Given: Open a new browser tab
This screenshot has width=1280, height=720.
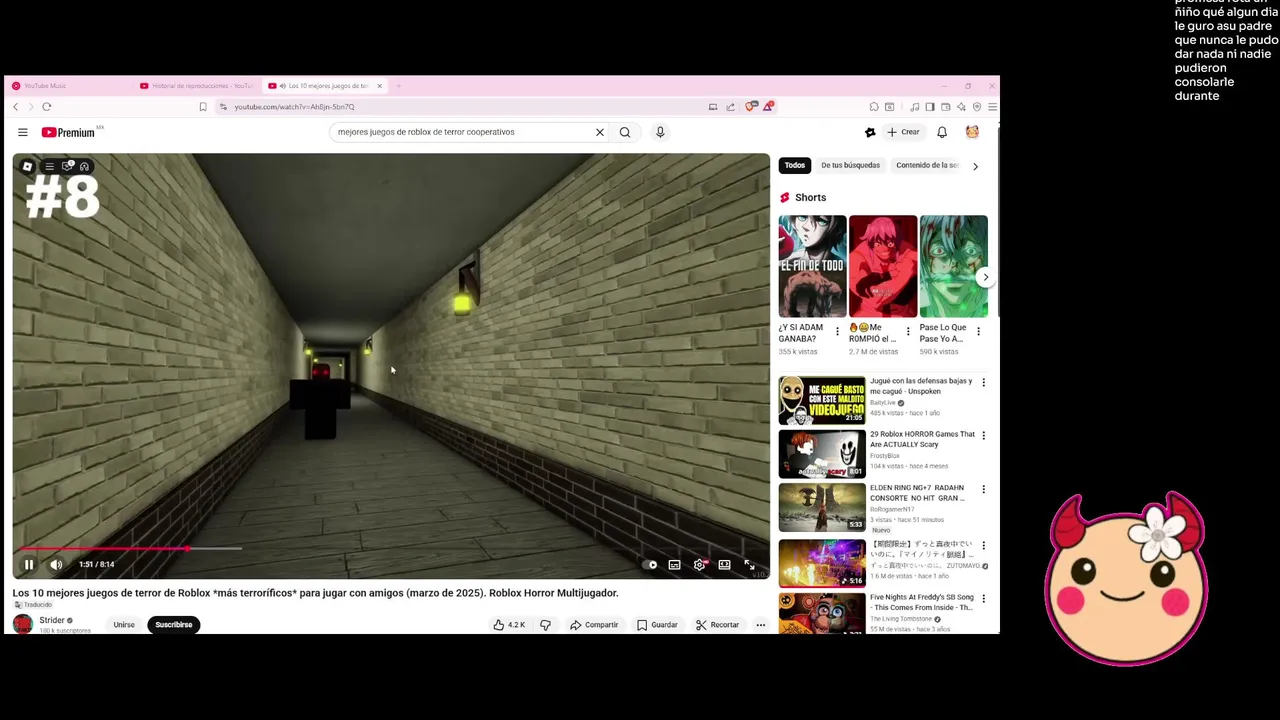Looking at the screenshot, I should tap(398, 86).
